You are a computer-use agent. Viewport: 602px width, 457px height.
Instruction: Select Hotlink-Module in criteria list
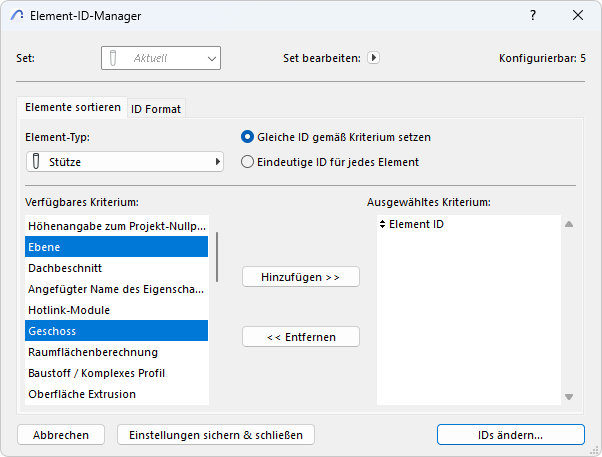[x=69, y=310]
